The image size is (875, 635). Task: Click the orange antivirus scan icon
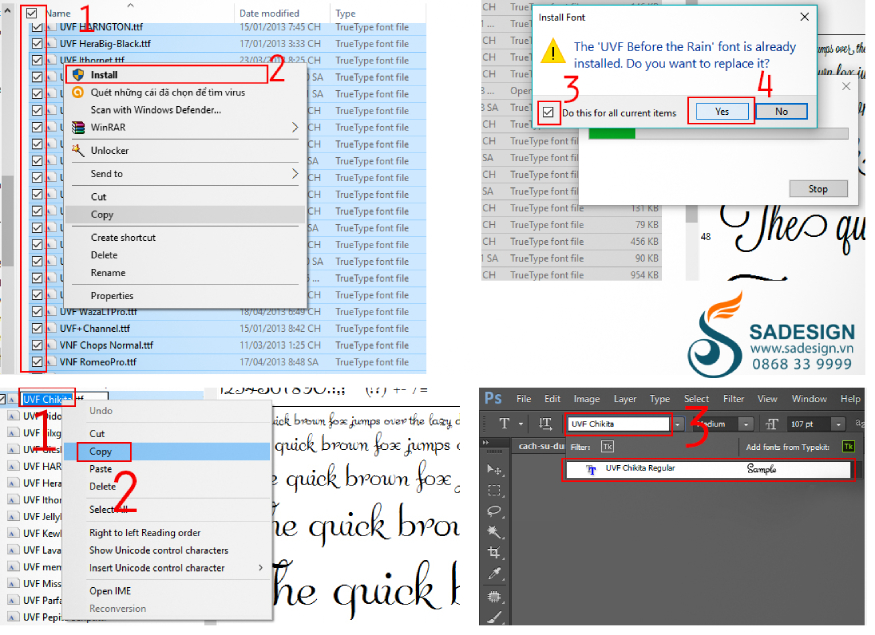[x=79, y=93]
